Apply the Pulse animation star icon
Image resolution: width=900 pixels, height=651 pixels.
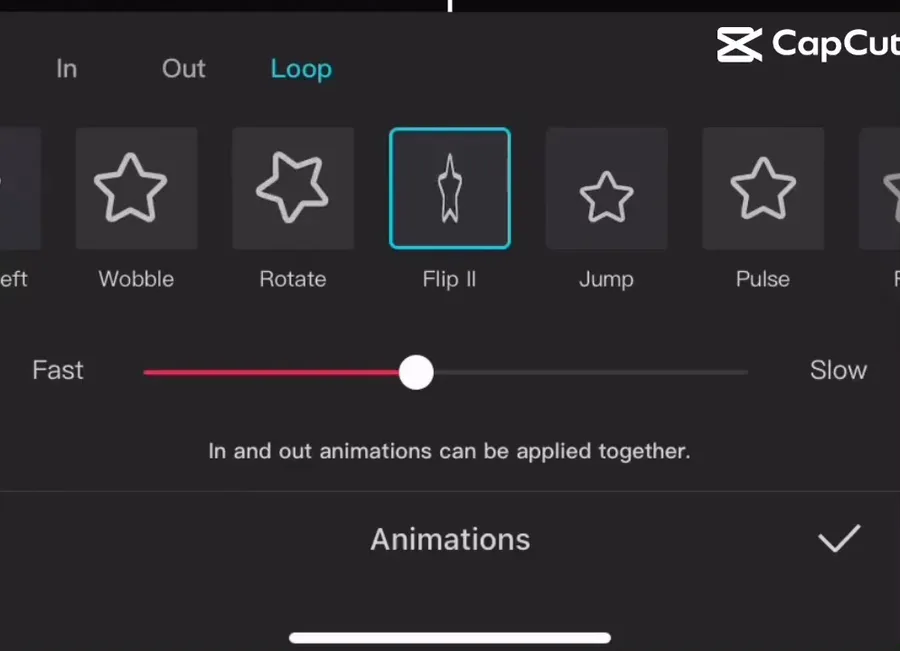763,188
